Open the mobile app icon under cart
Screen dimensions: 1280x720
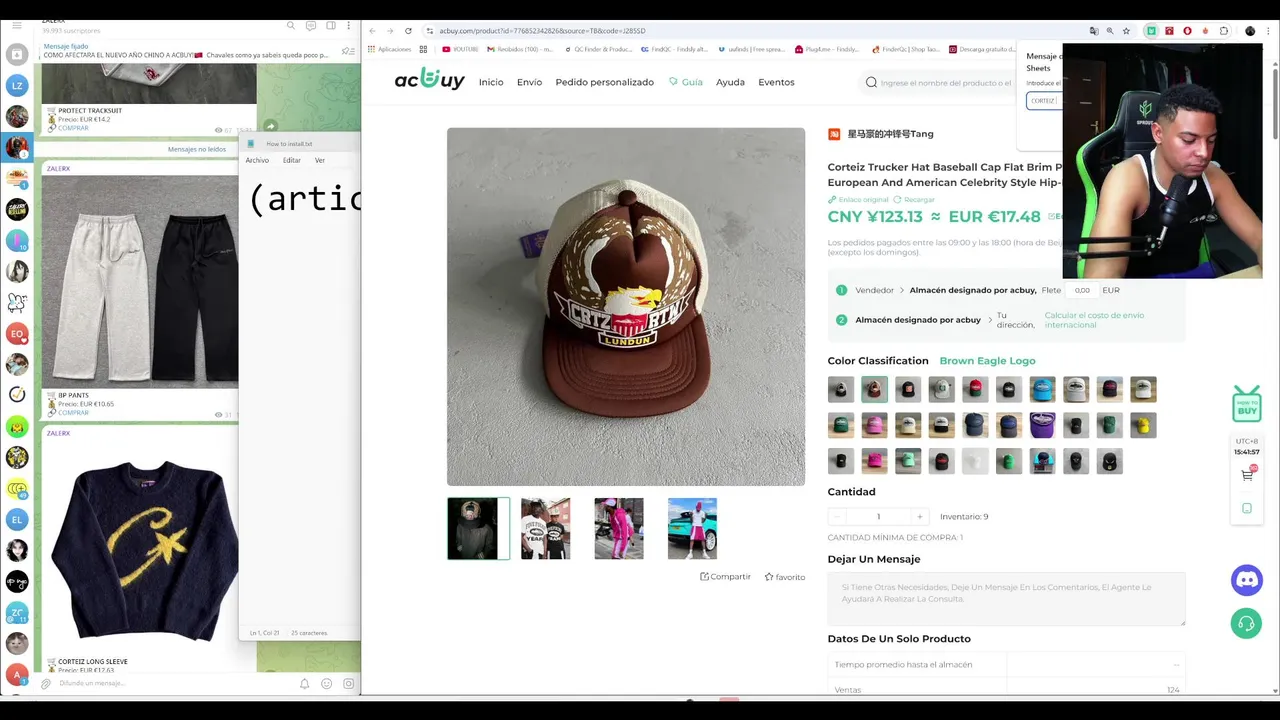(x=1247, y=508)
